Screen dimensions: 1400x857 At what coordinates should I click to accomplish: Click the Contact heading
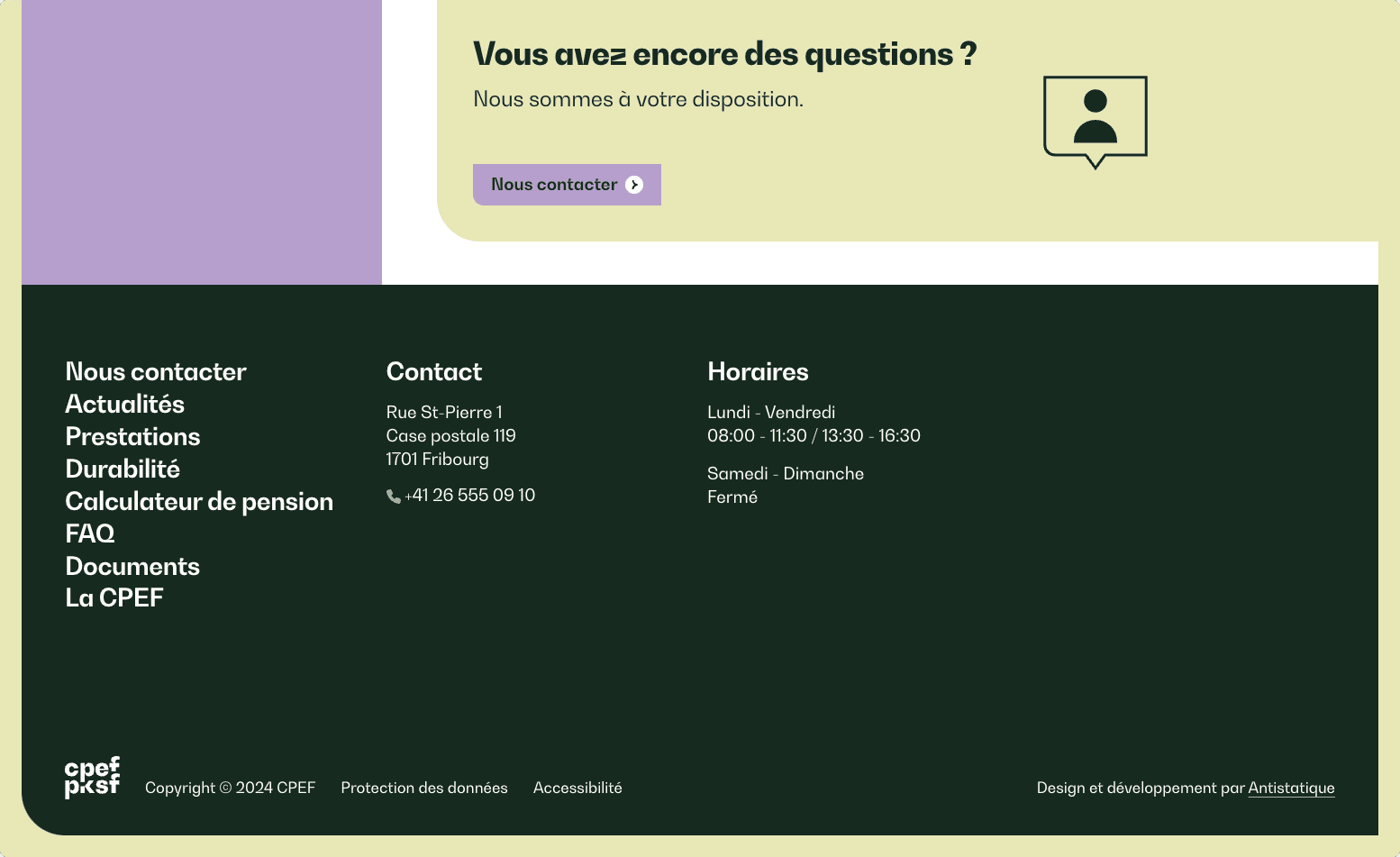click(434, 371)
